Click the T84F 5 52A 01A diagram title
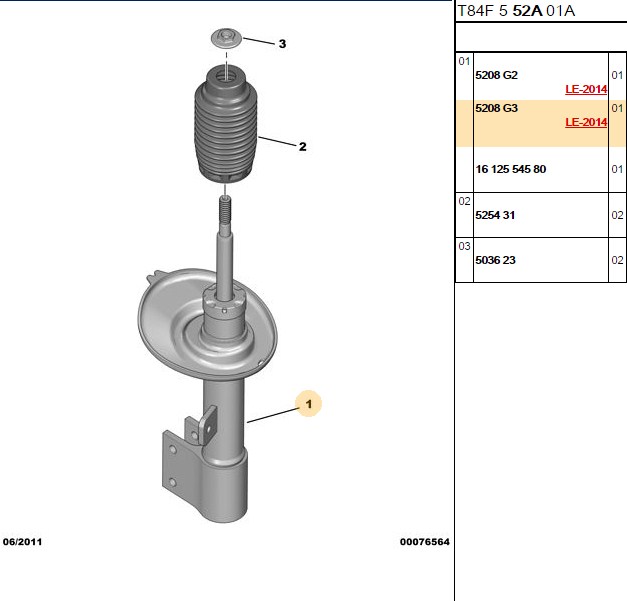Viewport: 627px width, 601px height. pos(516,11)
